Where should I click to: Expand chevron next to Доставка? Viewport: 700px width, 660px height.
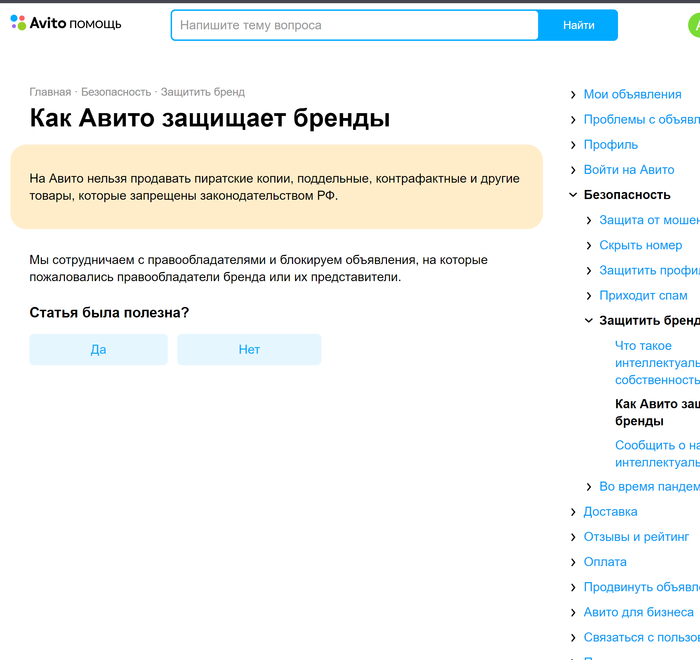pos(573,512)
